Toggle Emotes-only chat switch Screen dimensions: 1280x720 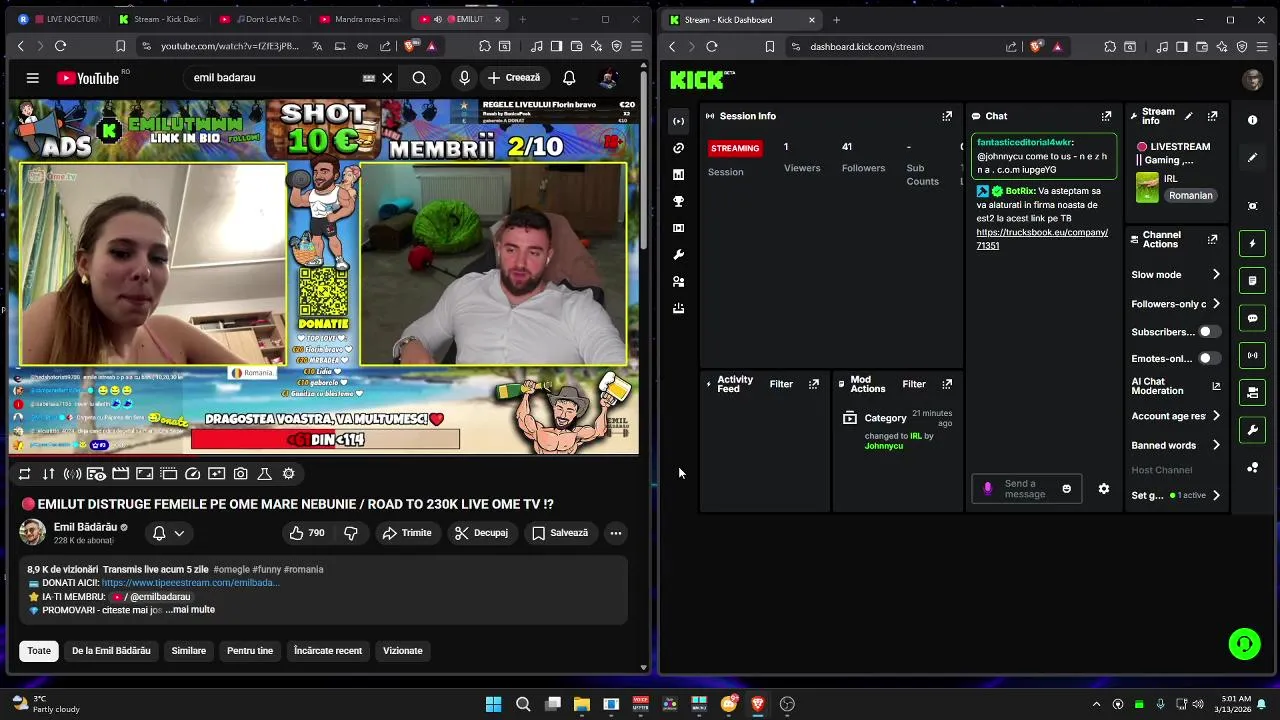[x=1209, y=358]
